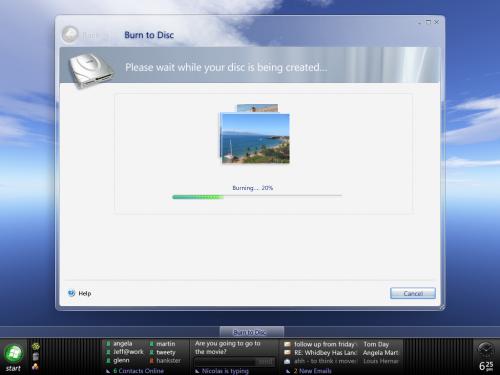
Task: Expand the 2 New Emails section arrow
Action: [288, 371]
